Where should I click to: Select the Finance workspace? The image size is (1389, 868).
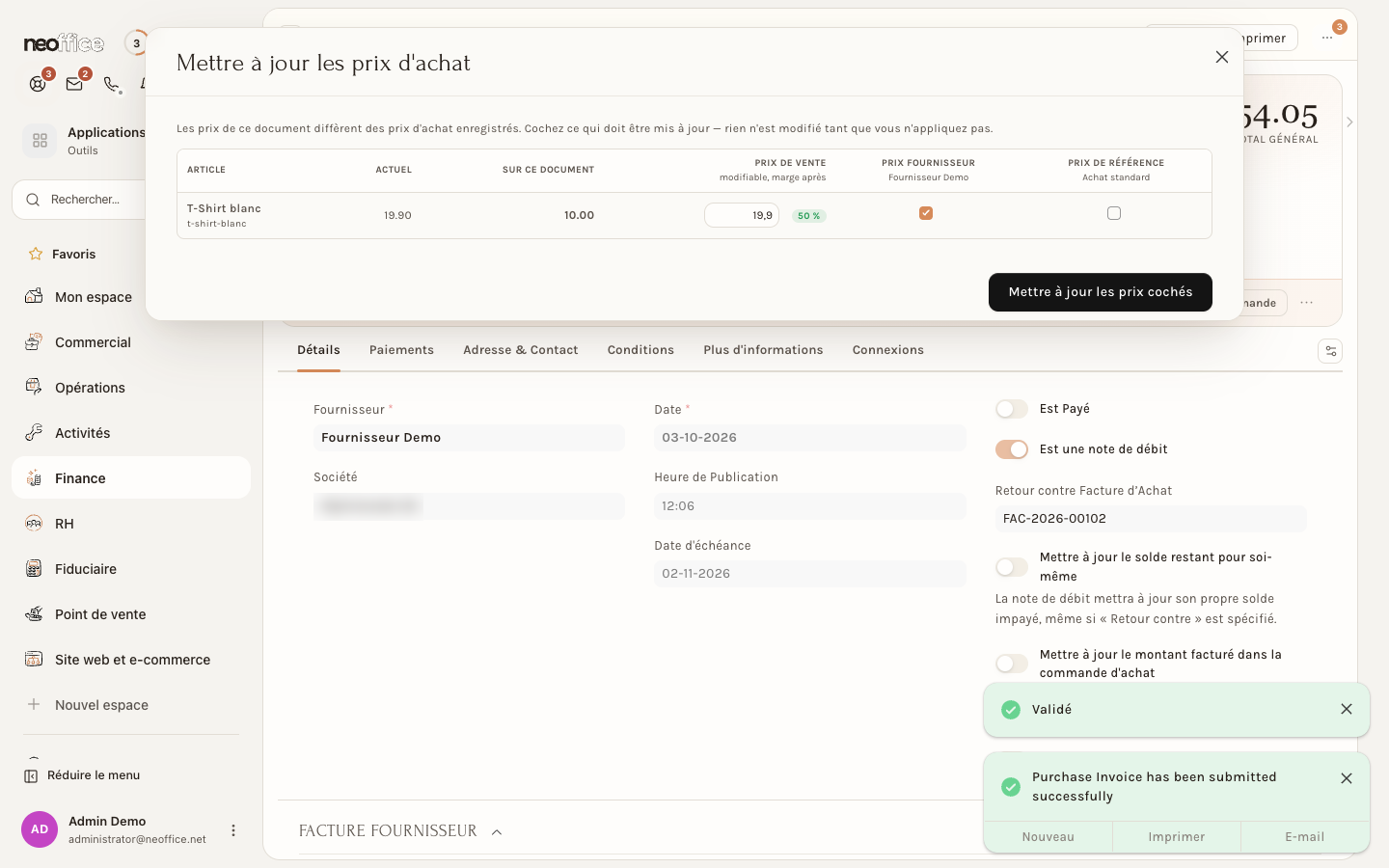click(131, 478)
